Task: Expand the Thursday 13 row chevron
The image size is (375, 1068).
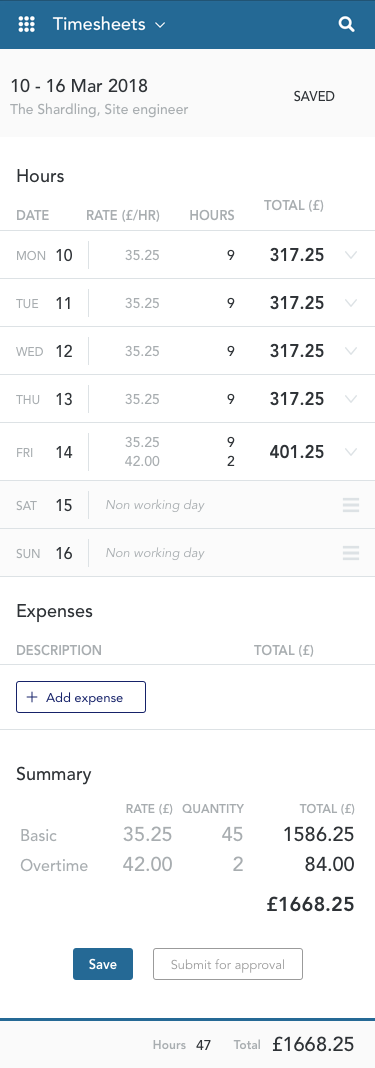Action: coord(351,398)
